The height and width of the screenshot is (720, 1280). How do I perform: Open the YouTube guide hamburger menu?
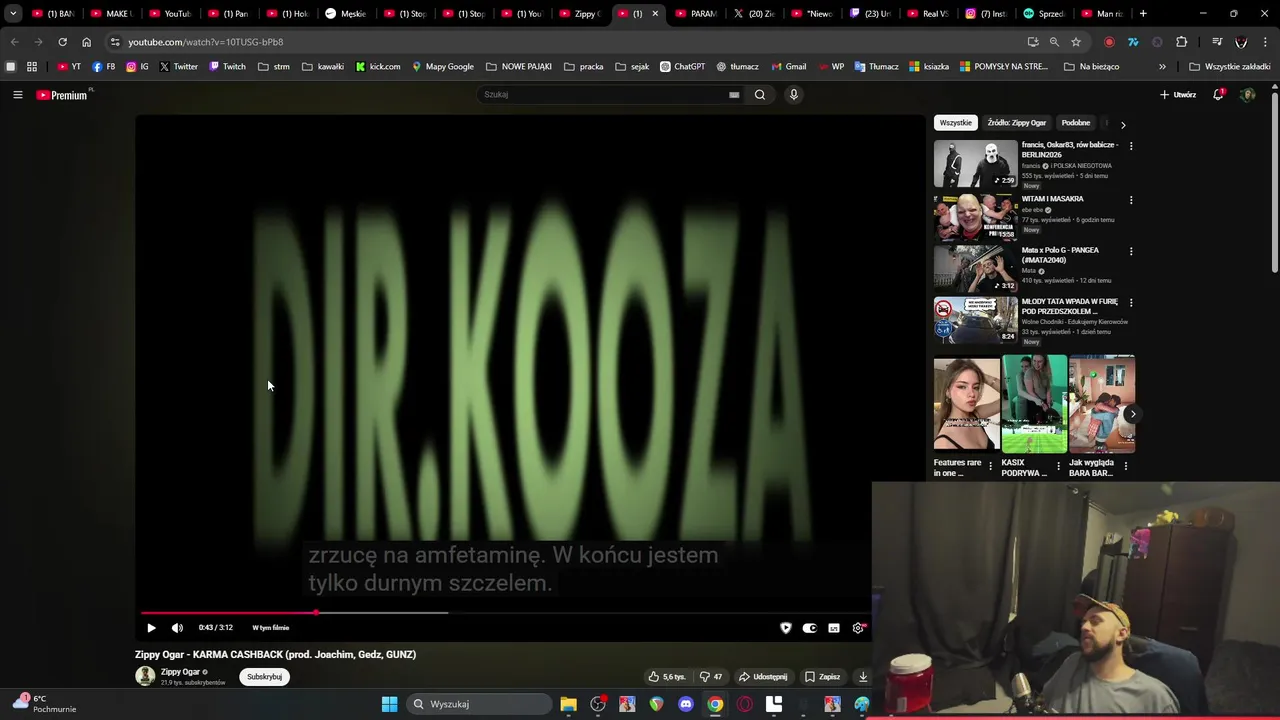[x=17, y=95]
